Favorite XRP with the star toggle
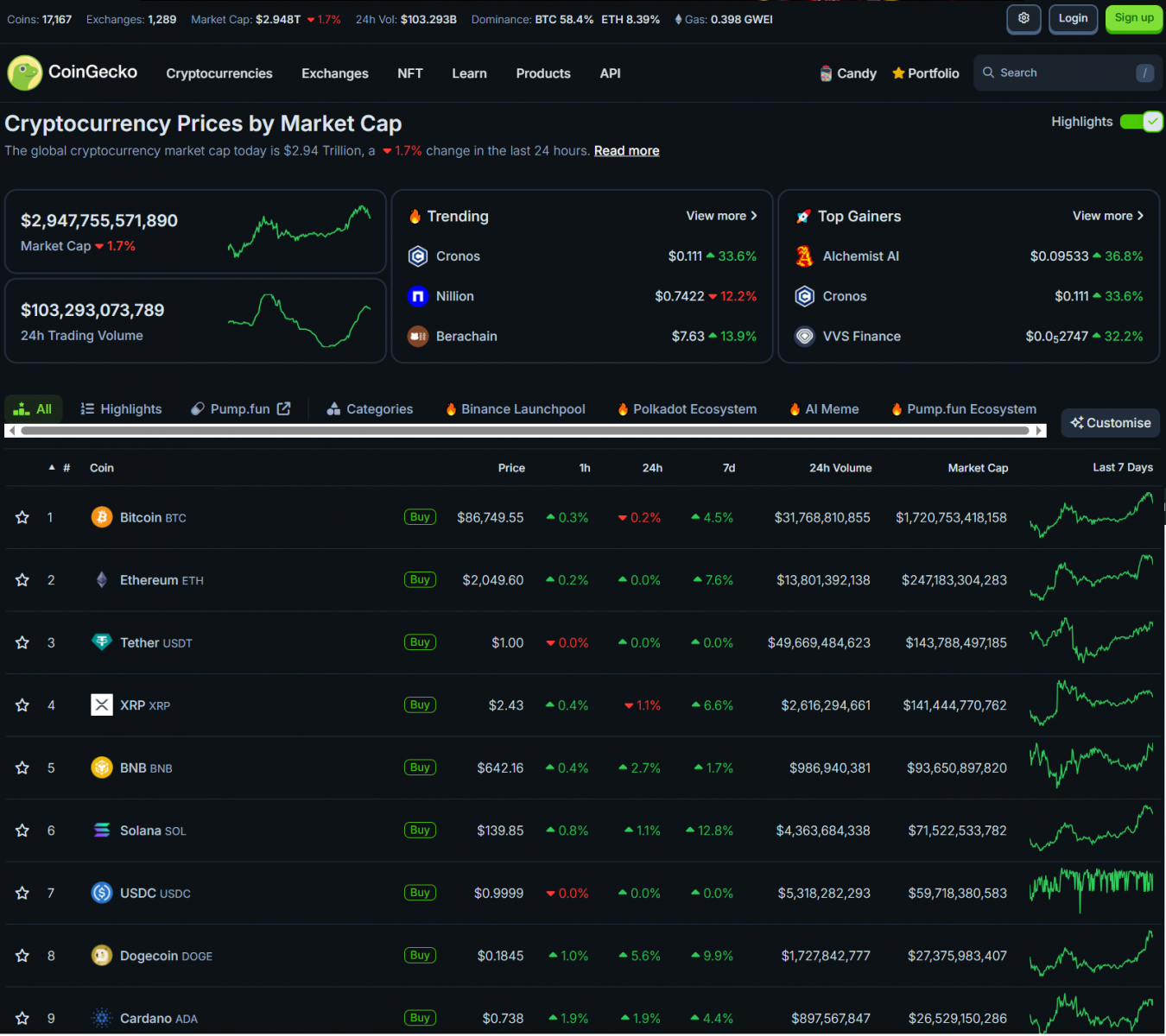Image resolution: width=1166 pixels, height=1036 pixels. click(x=22, y=705)
